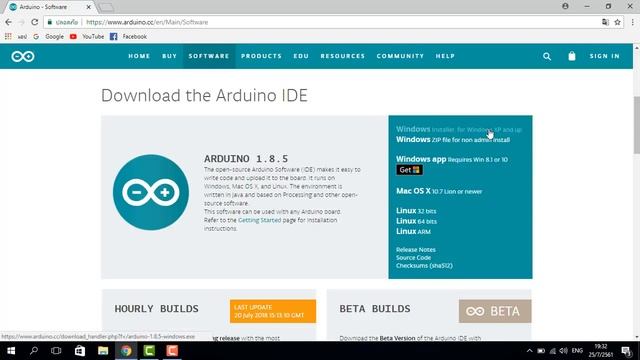Switch to Chrome on taskbar
The image size is (640, 360).
126,351
